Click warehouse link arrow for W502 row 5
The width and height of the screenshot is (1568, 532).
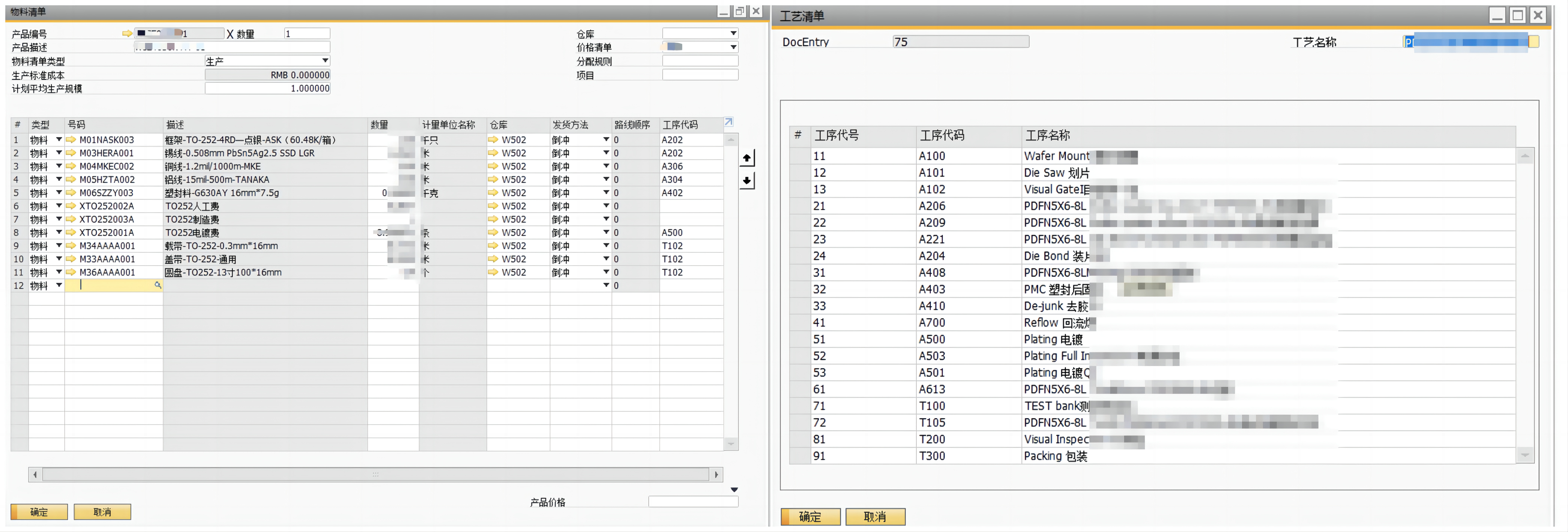click(x=492, y=193)
